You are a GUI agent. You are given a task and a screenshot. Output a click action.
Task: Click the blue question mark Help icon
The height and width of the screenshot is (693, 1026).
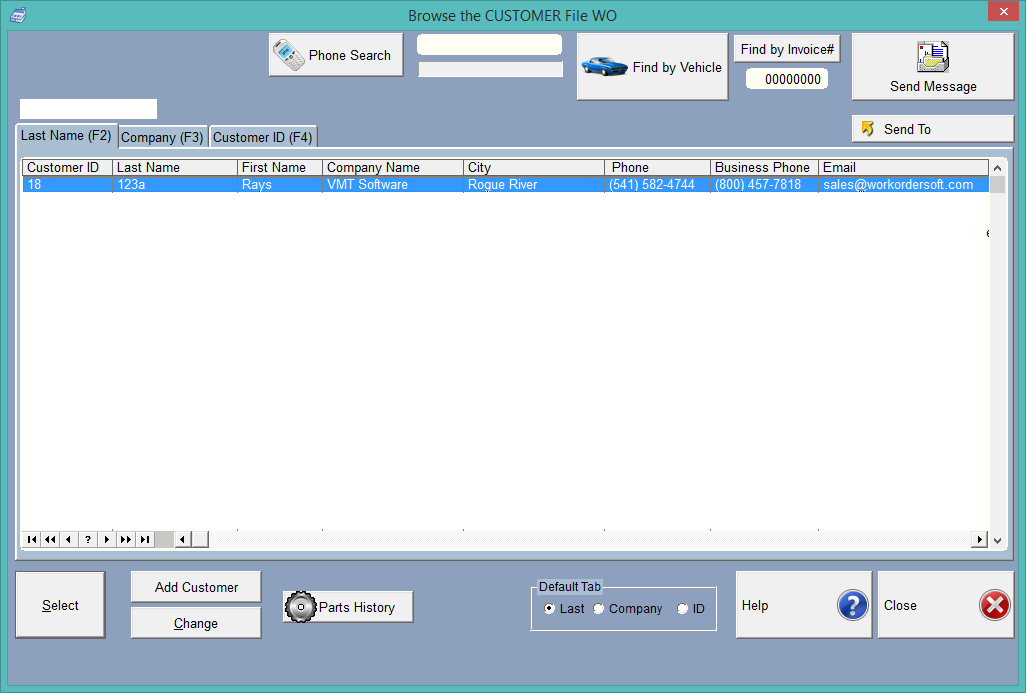[x=851, y=605]
